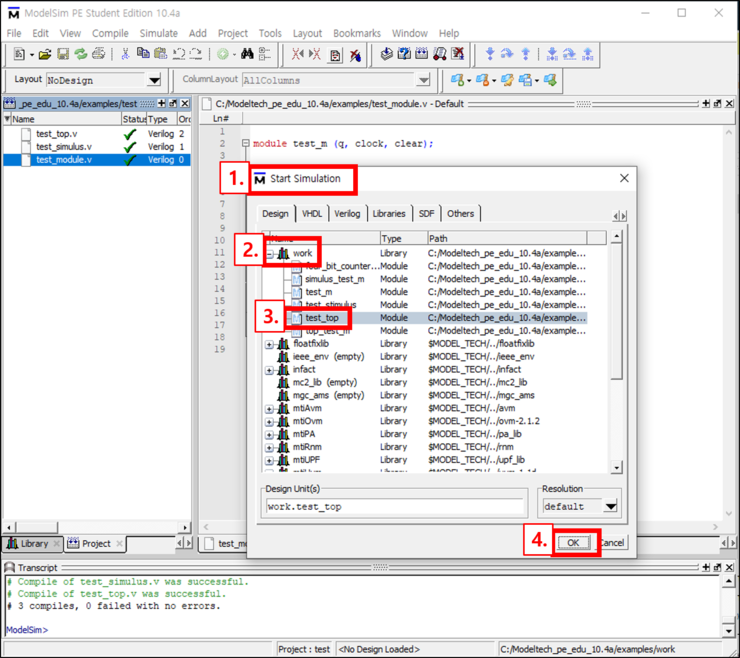This screenshot has width=740, height=658.
Task: Click Cancel in Start Simulation dialog
Action: tap(612, 543)
